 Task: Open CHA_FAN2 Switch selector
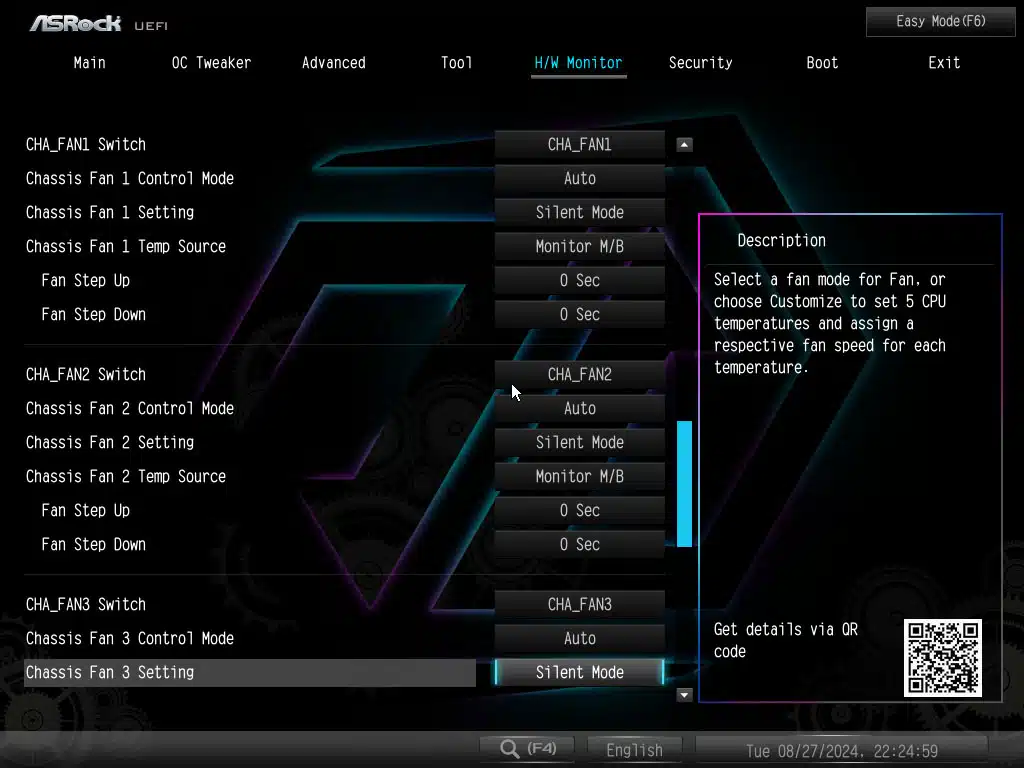579,375
